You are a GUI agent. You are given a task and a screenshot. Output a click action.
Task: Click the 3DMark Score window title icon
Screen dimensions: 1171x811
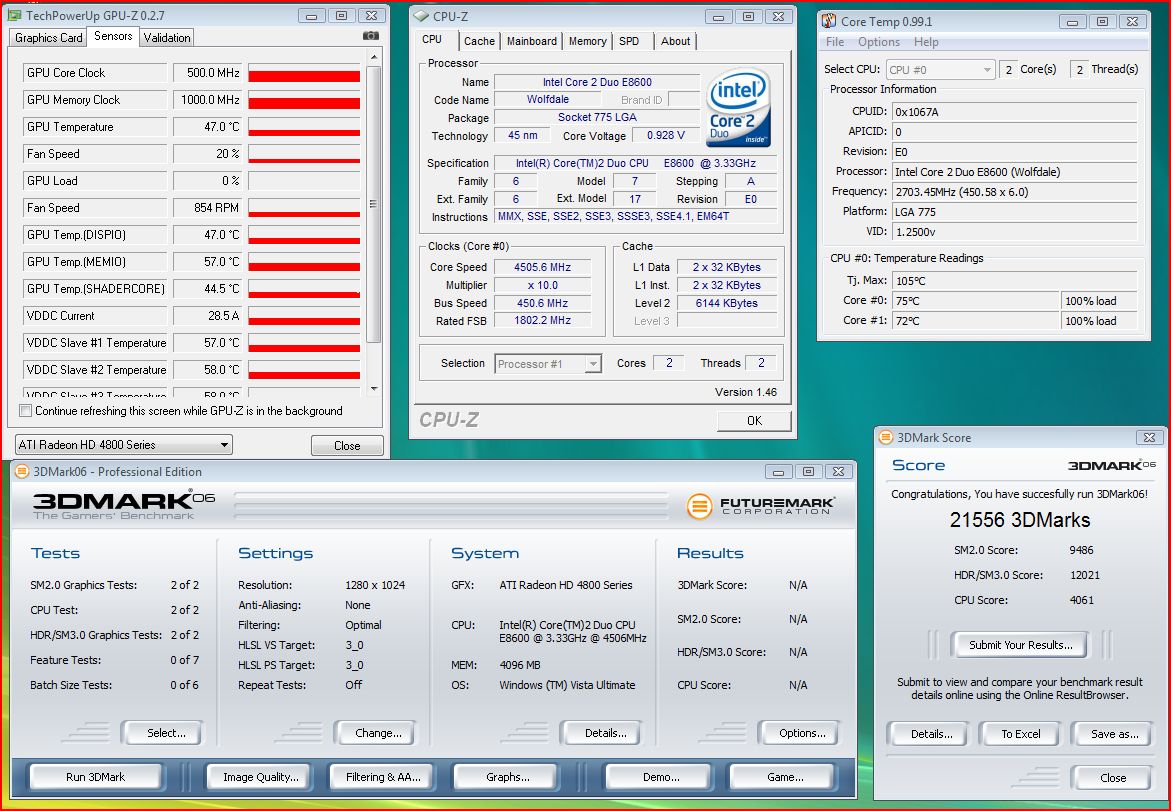coord(886,438)
